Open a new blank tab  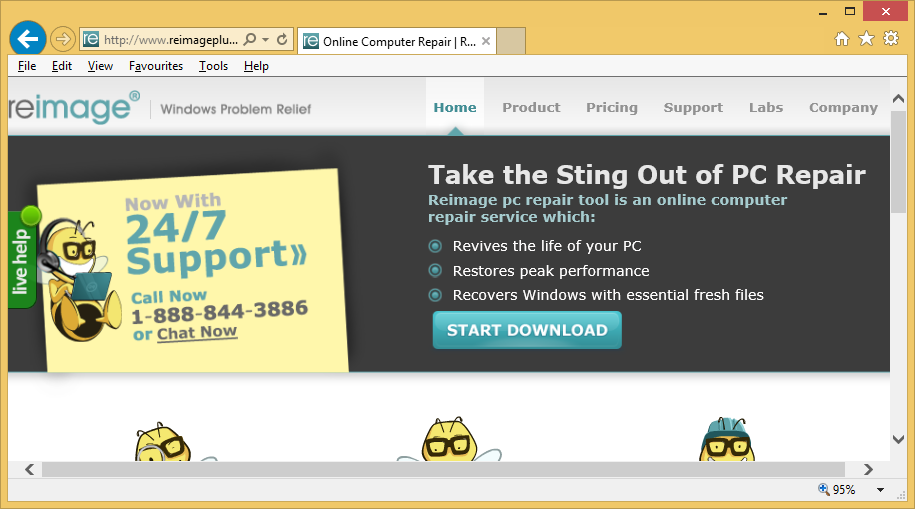pyautogui.click(x=511, y=41)
